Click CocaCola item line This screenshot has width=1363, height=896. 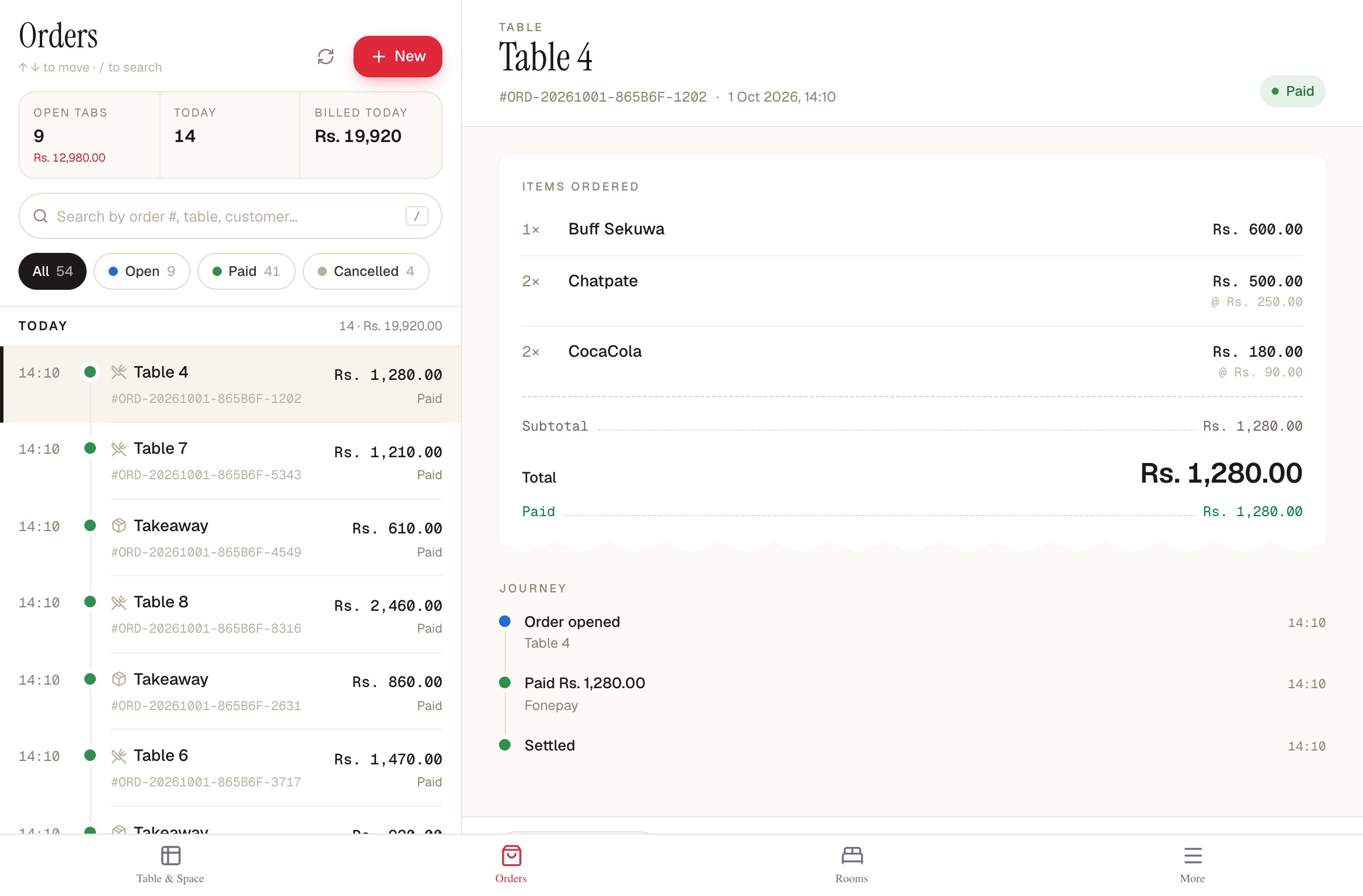pos(912,361)
